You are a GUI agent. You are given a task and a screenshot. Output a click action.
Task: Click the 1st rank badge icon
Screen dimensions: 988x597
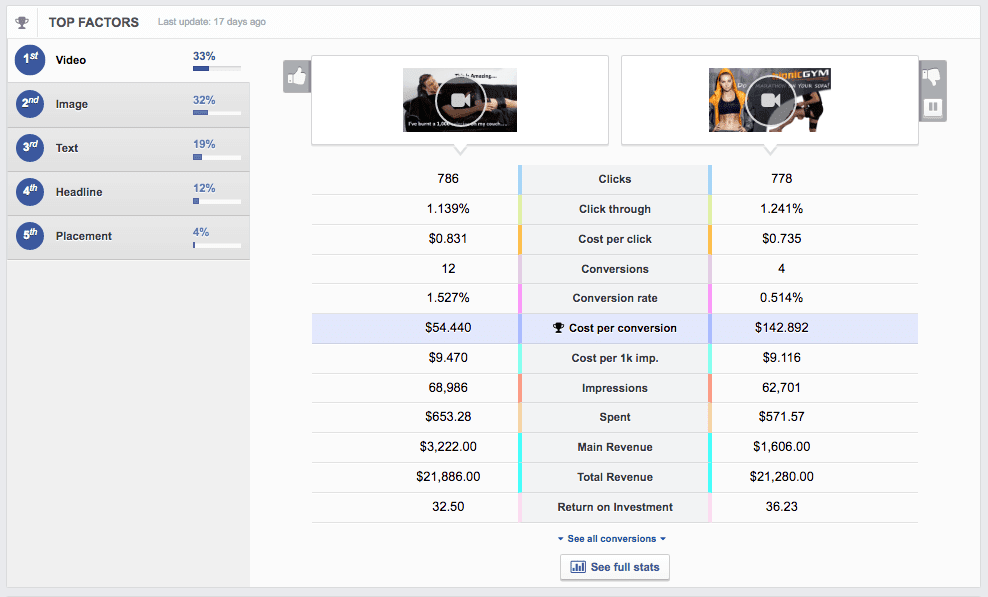[x=30, y=60]
